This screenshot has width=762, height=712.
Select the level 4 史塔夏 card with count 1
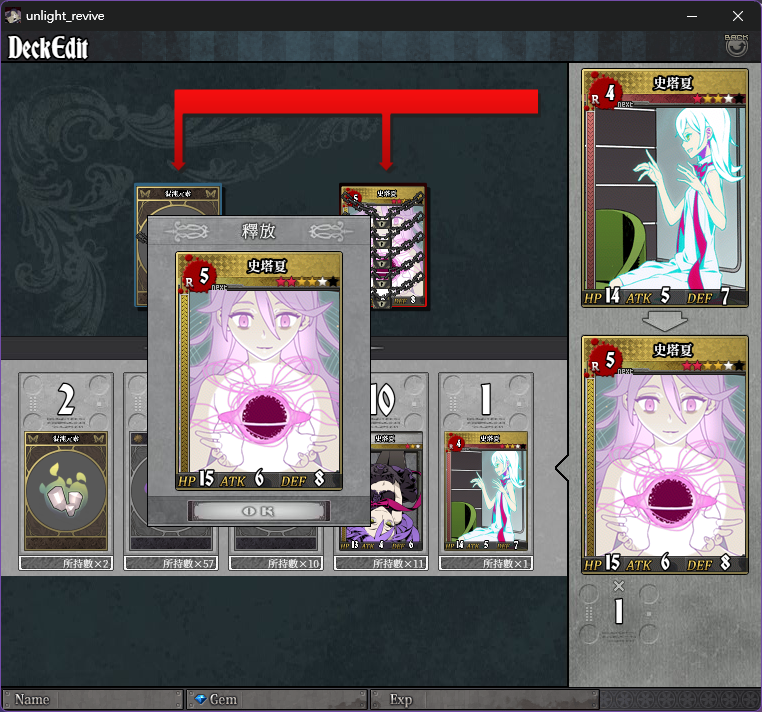coord(486,491)
